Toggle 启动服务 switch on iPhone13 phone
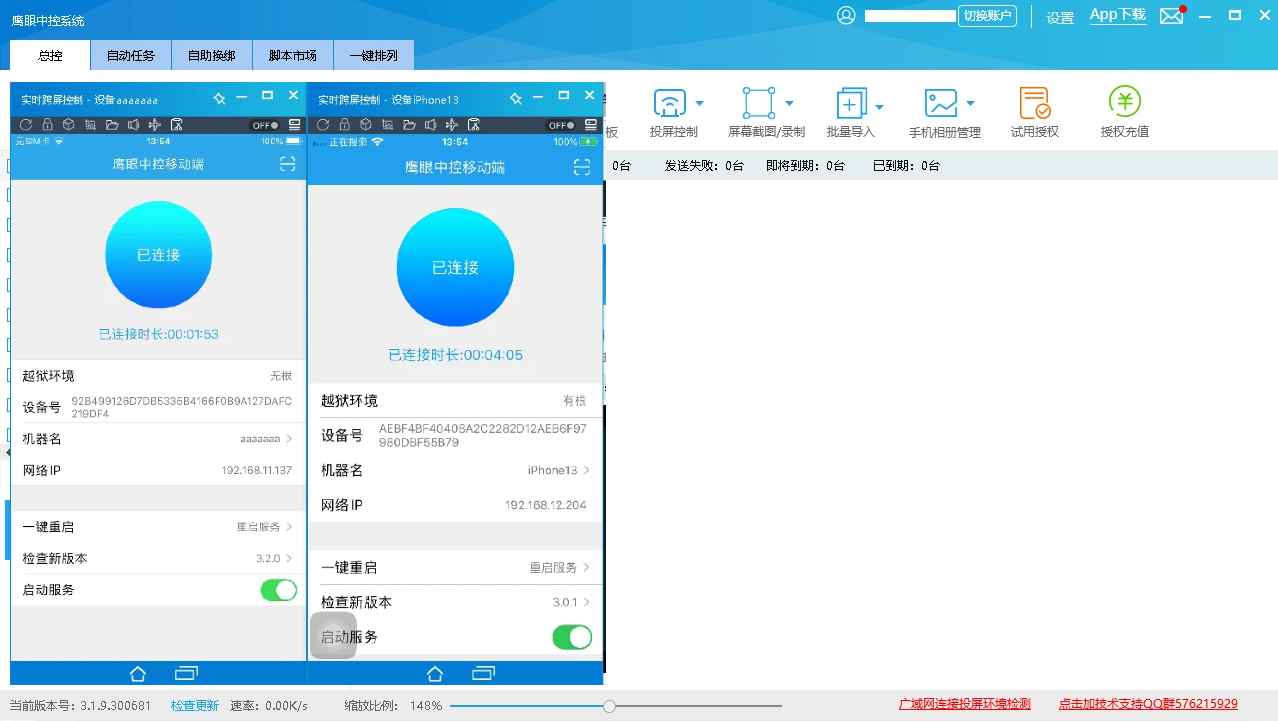1278x721 pixels. coord(572,637)
